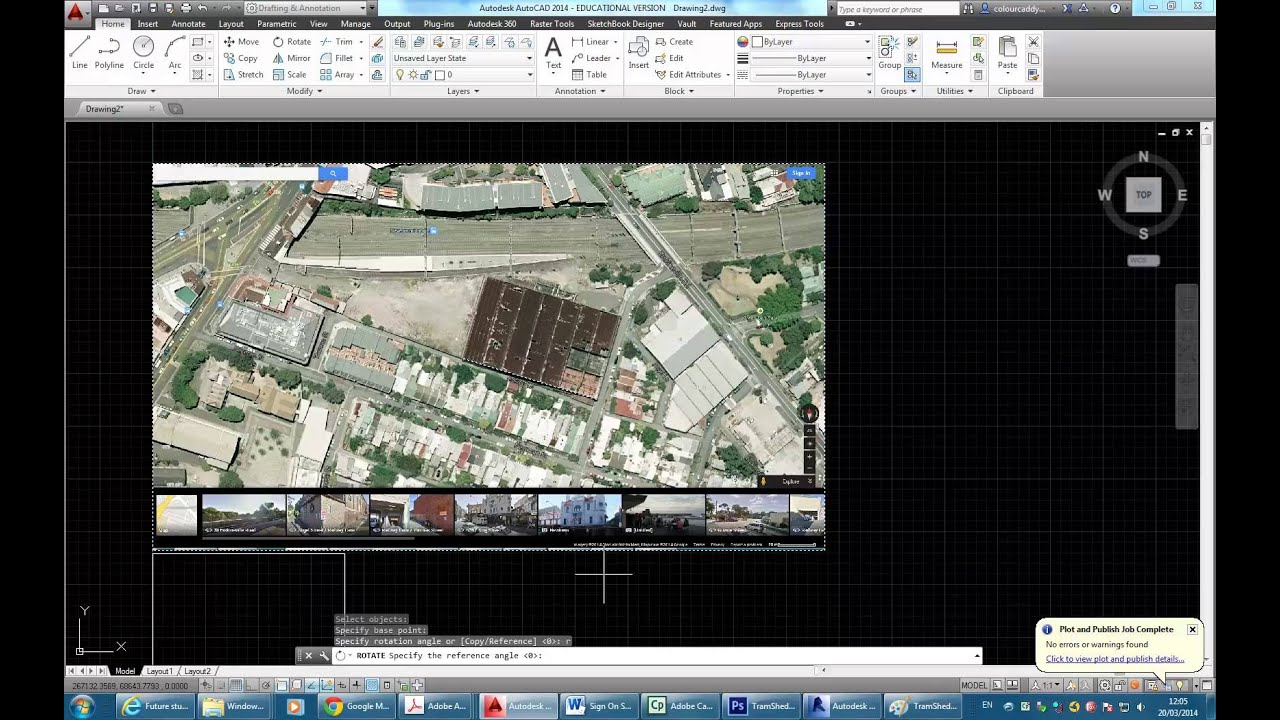The width and height of the screenshot is (1280, 720).
Task: Choose the Stretch tool
Action: pyautogui.click(x=243, y=74)
